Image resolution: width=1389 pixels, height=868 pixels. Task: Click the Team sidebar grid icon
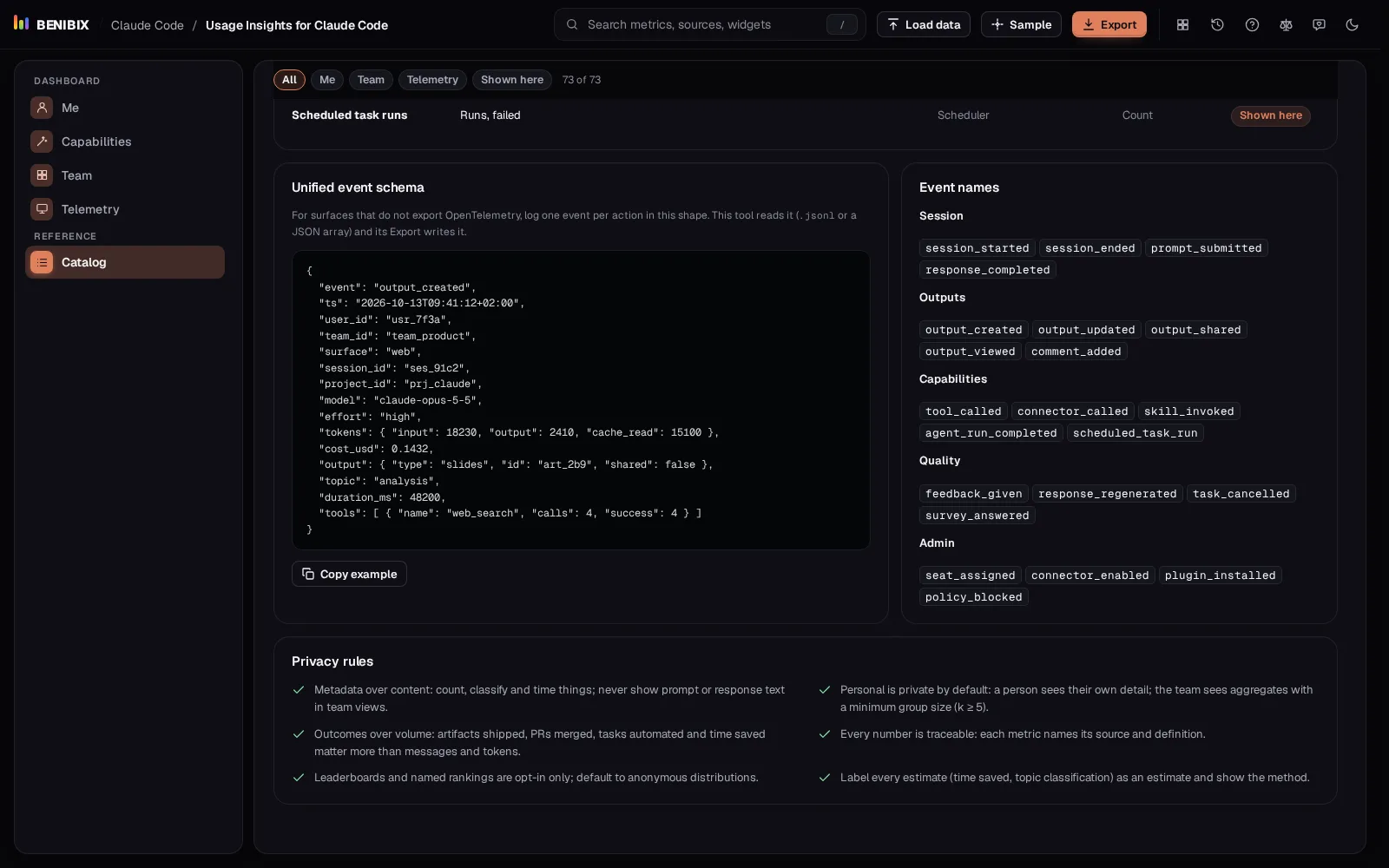tap(42, 175)
